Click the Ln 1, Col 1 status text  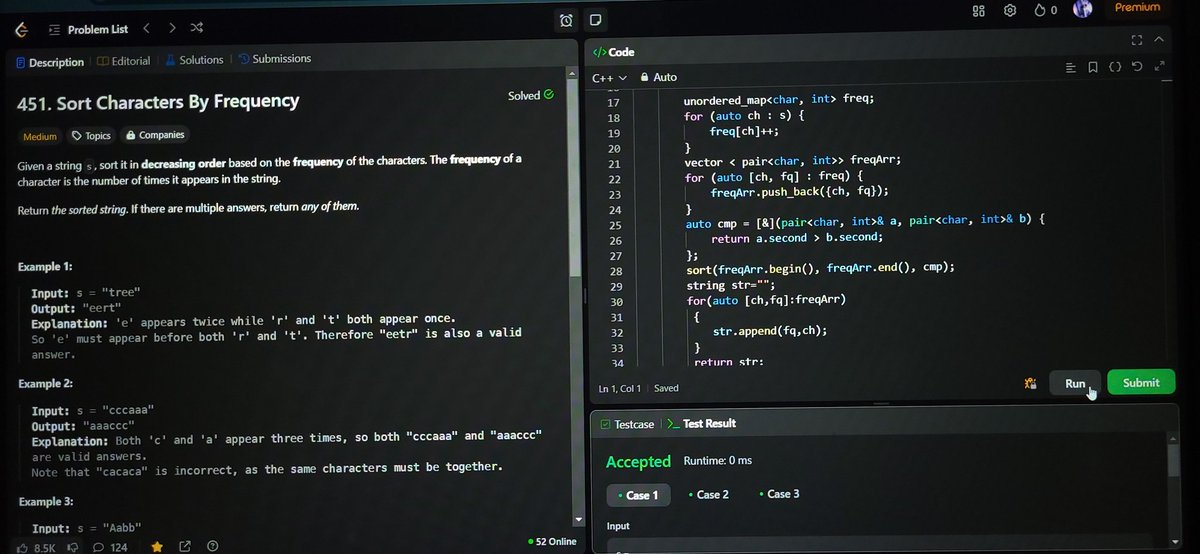621,388
